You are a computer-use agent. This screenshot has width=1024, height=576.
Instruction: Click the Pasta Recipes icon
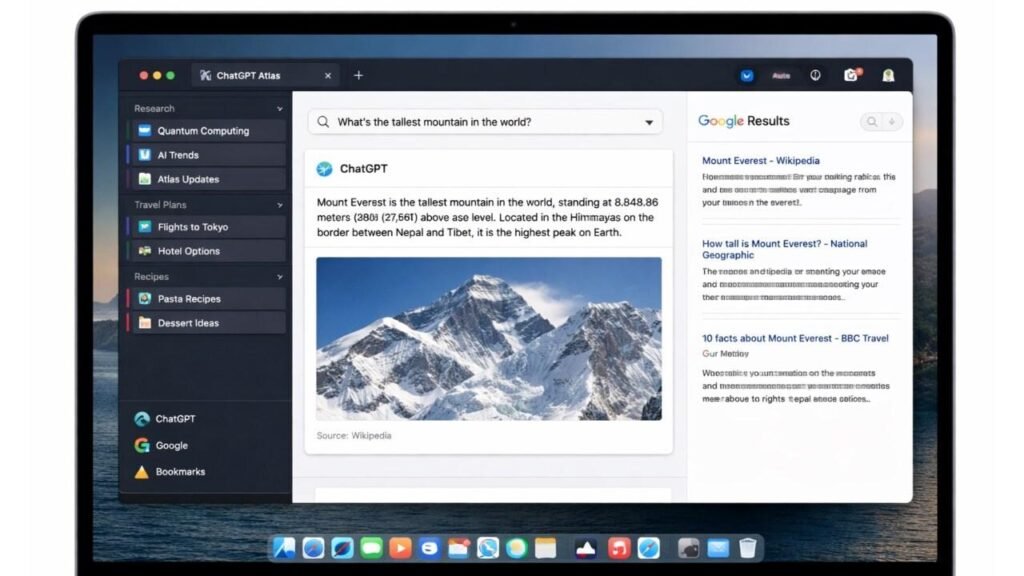(x=144, y=298)
